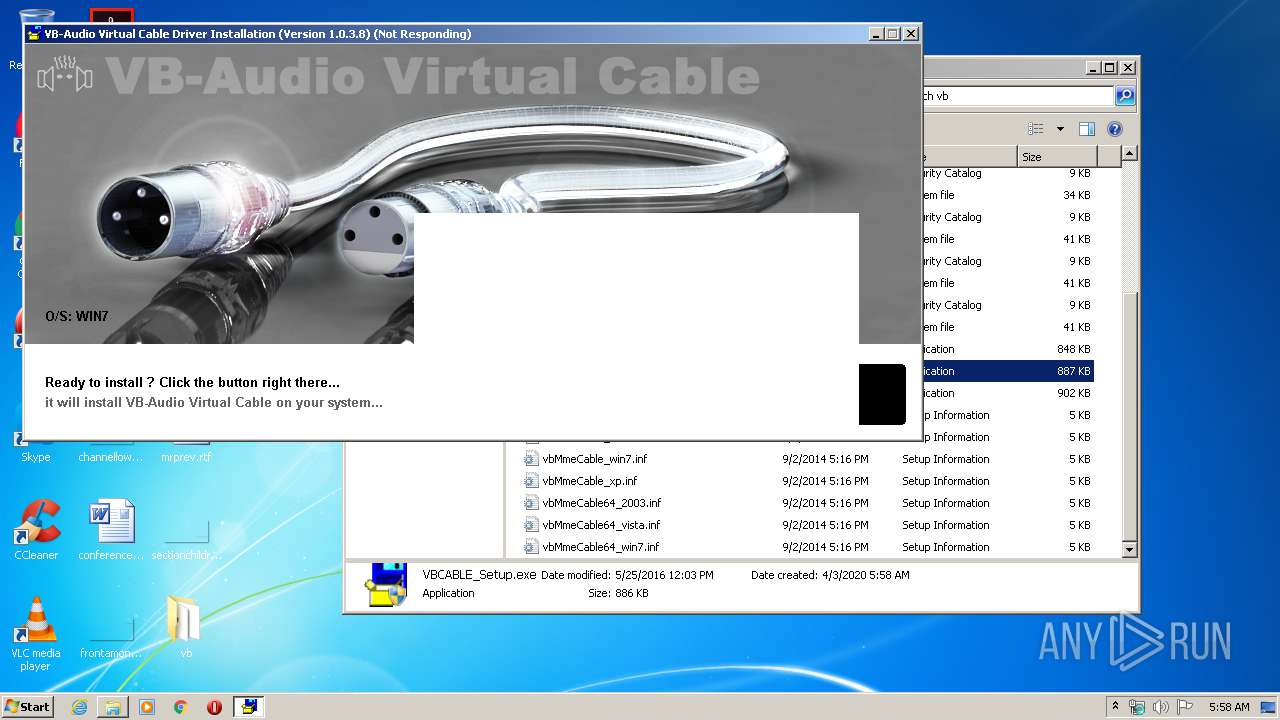Open the Start menu
The height and width of the screenshot is (720, 1280).
(x=28, y=706)
